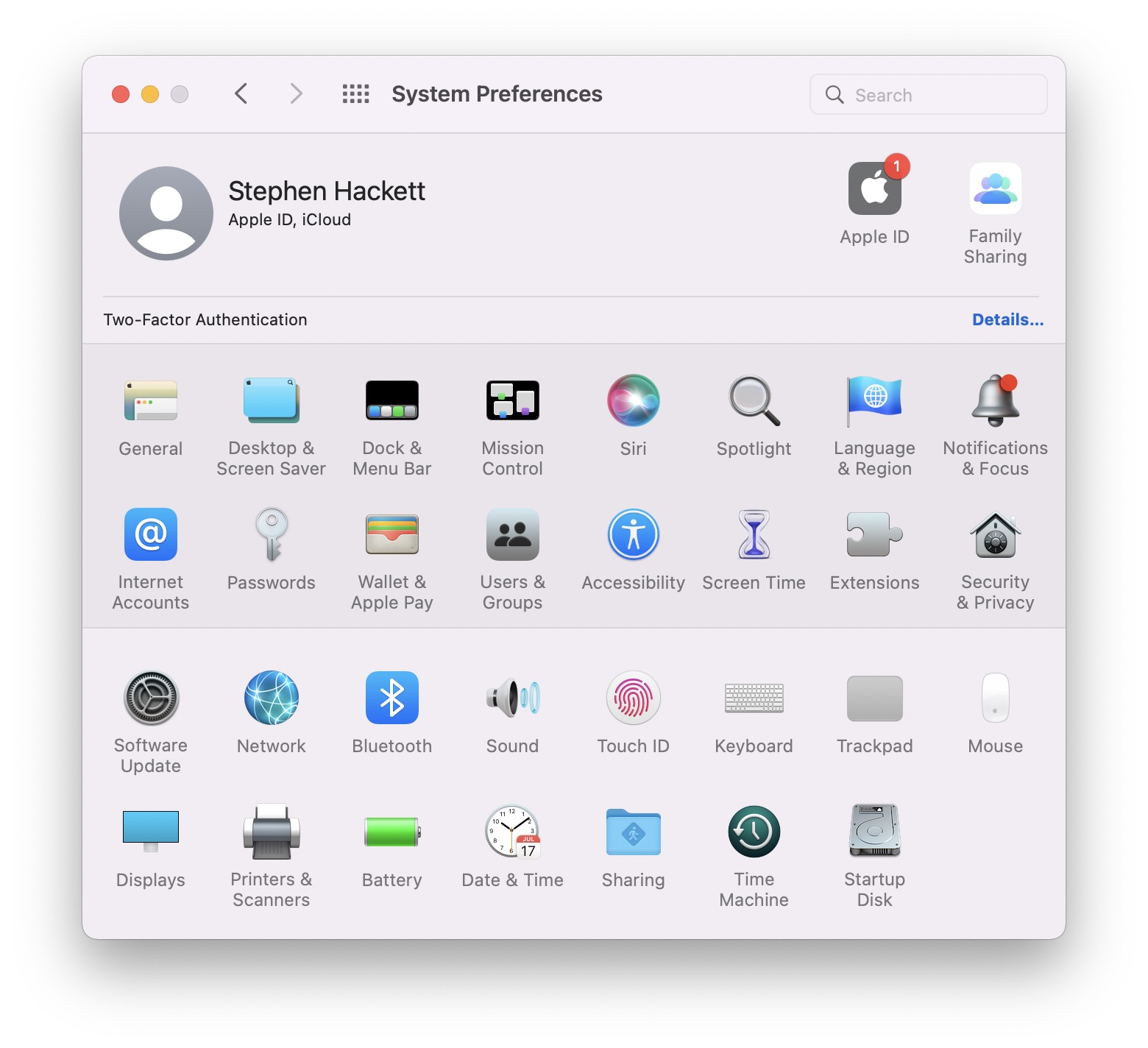Image resolution: width=1148 pixels, height=1048 pixels.
Task: Open Language & Region settings
Action: [x=875, y=401]
